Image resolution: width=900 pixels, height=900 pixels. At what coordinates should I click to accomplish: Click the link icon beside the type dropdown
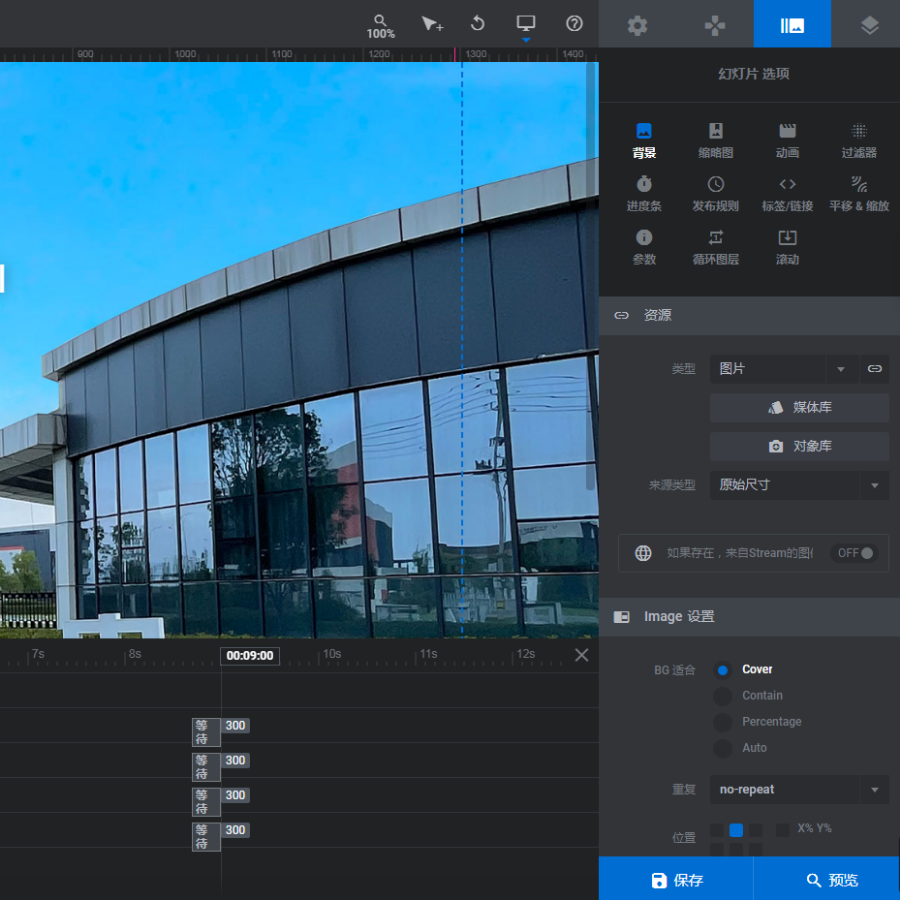click(874, 368)
